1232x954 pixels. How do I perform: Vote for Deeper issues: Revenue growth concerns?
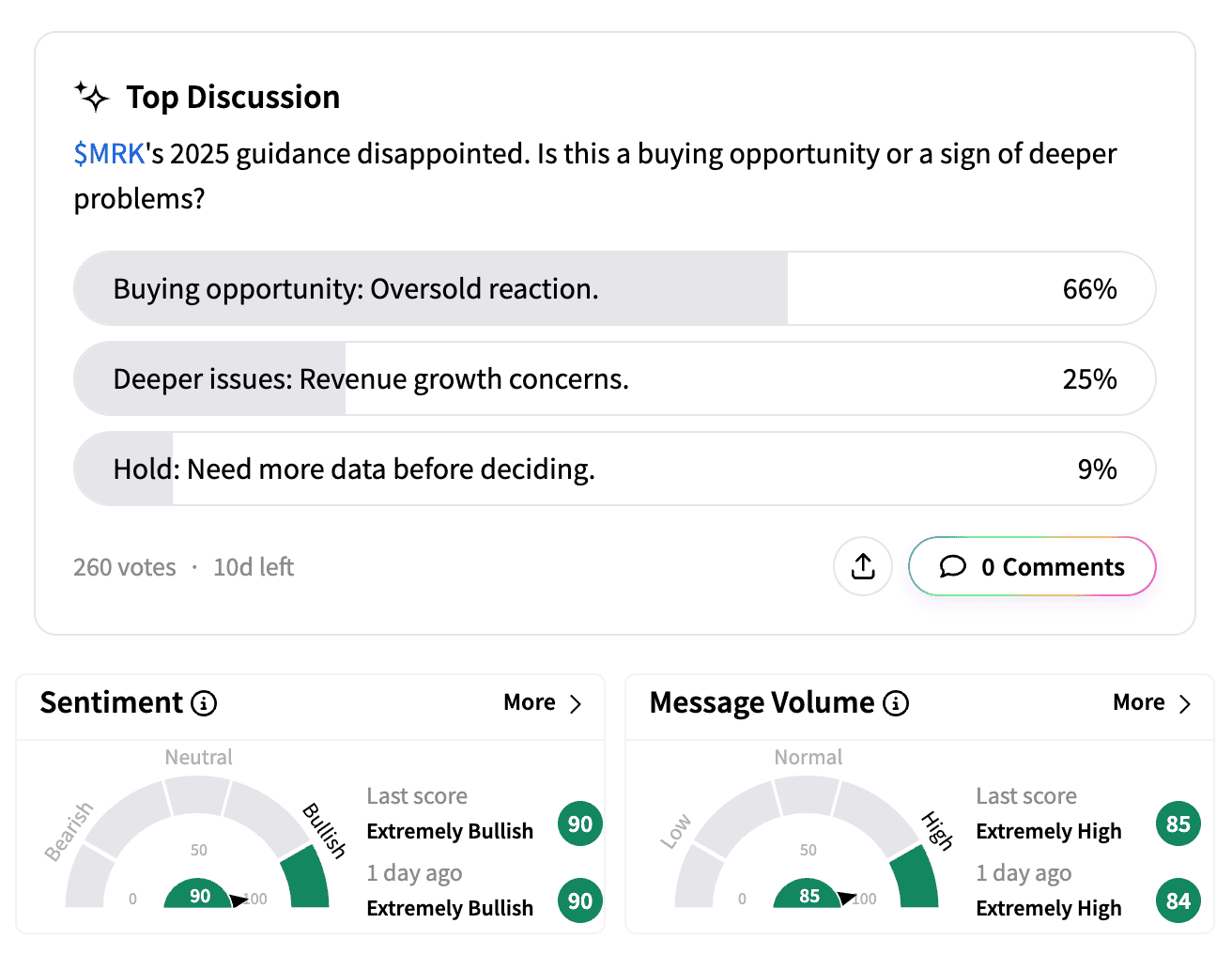point(614,378)
